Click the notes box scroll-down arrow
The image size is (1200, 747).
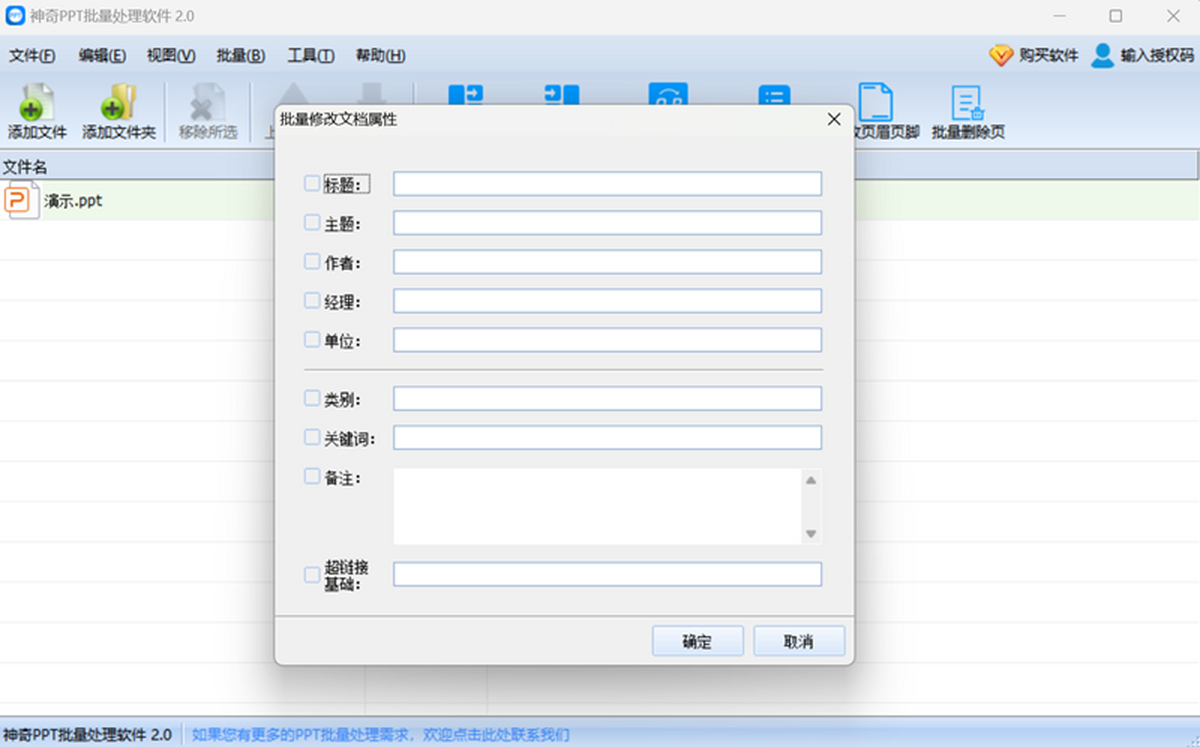[811, 534]
